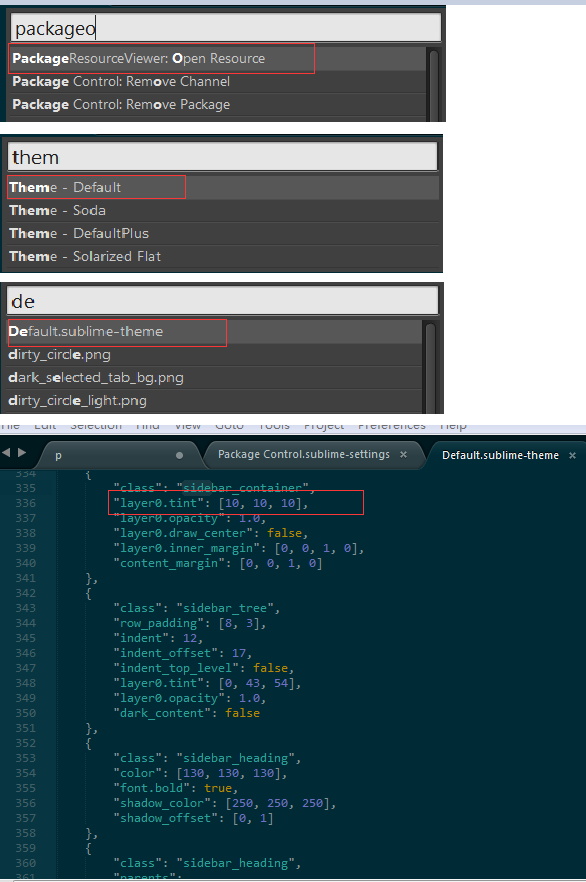Open dirty_circle_light.png from results
586x882 pixels.
(x=215, y=401)
